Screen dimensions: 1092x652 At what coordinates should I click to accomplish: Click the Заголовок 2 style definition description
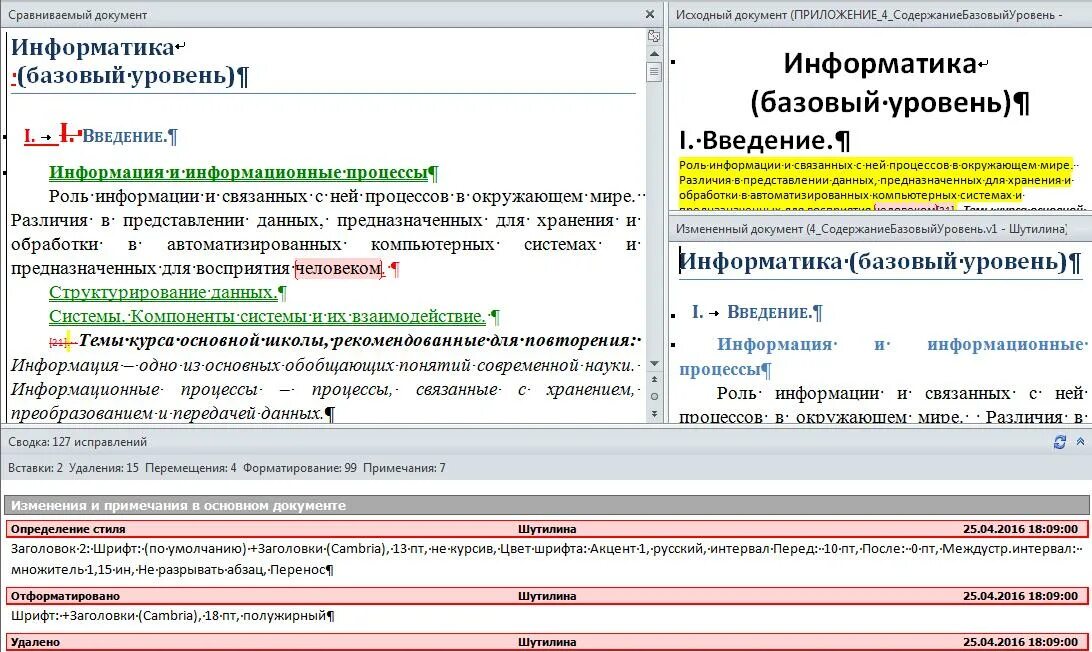[546, 559]
